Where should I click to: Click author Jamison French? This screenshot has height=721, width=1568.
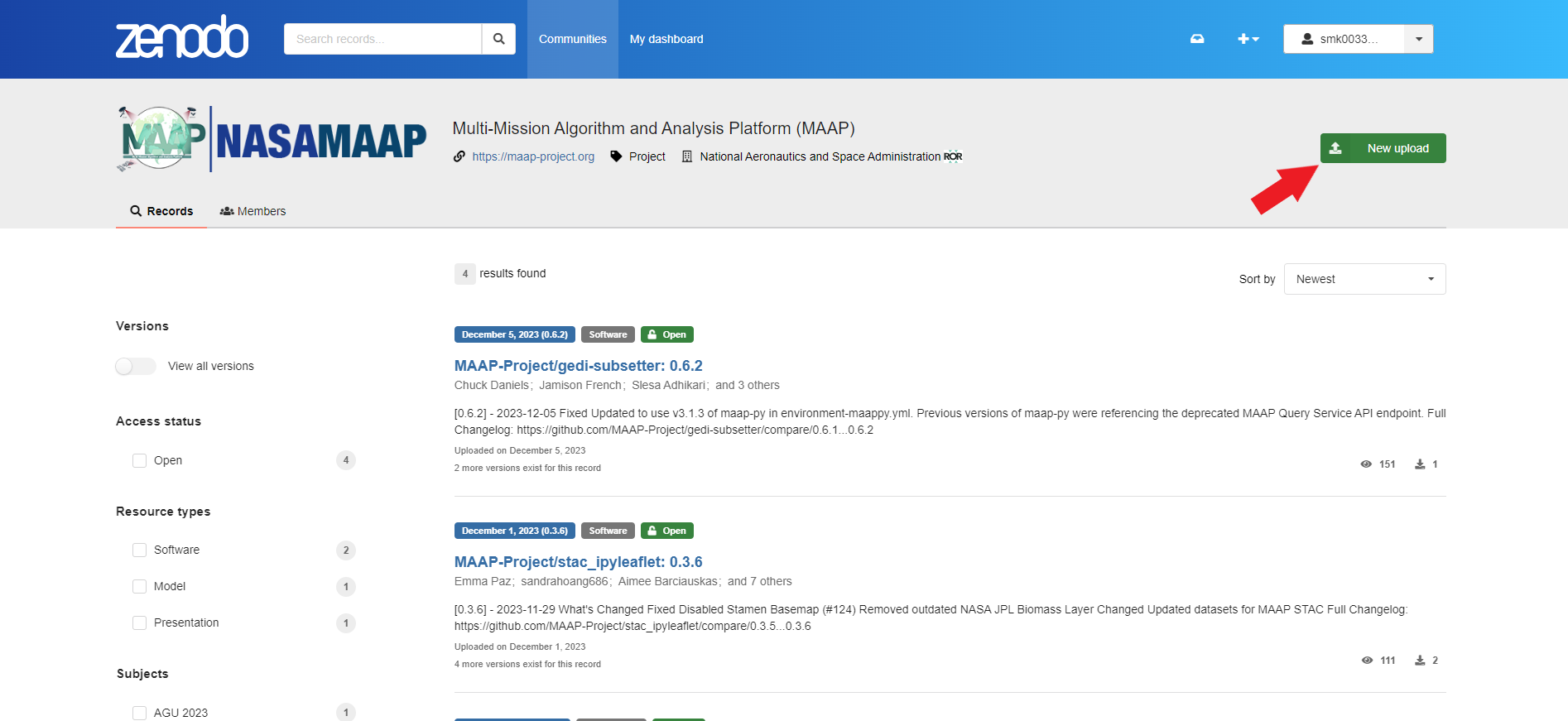tap(580, 385)
